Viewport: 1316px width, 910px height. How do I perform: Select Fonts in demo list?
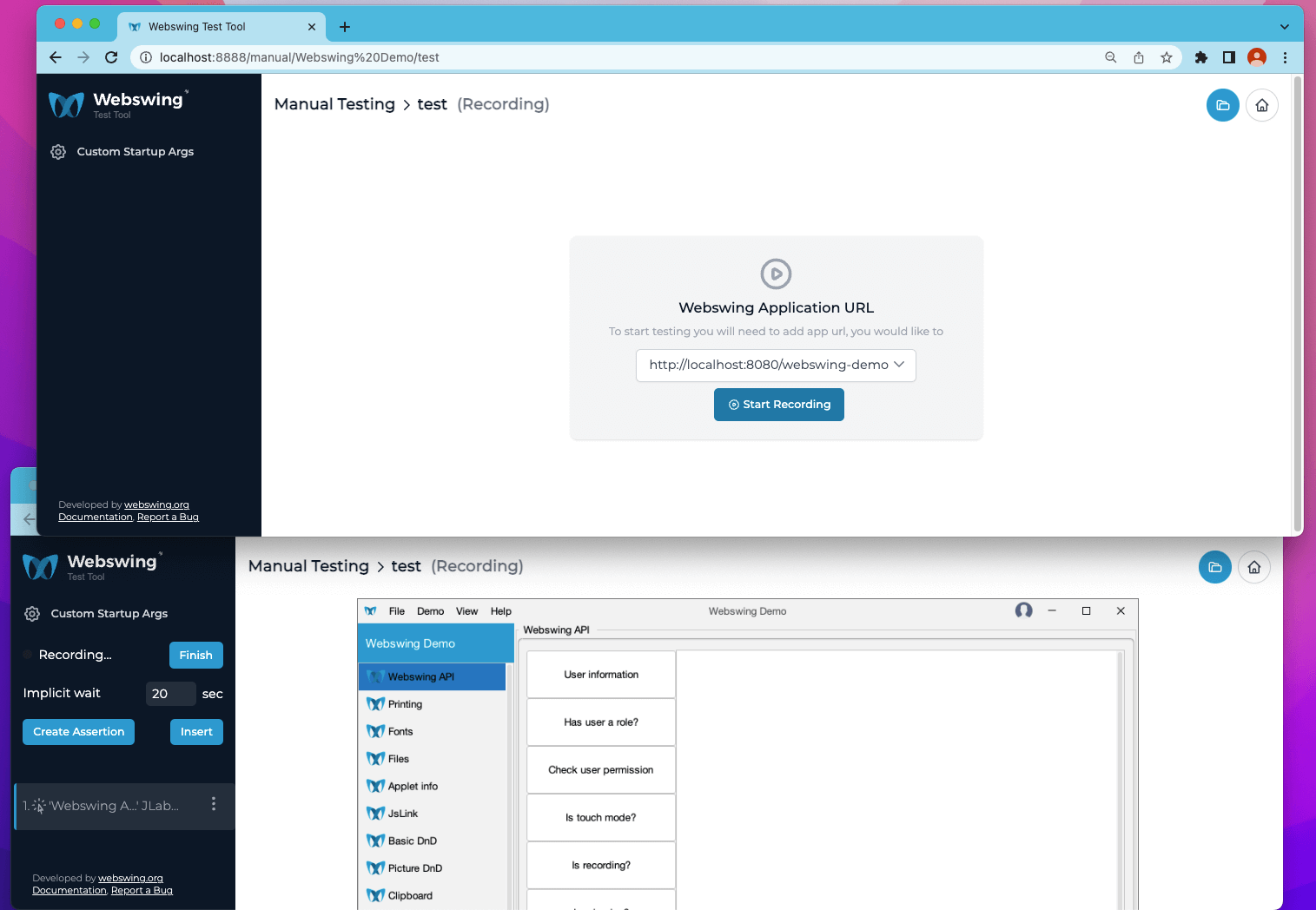pyautogui.click(x=432, y=732)
